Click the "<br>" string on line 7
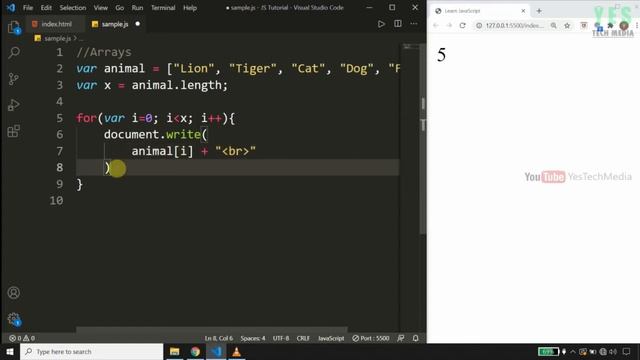640x360 pixels. [235, 151]
